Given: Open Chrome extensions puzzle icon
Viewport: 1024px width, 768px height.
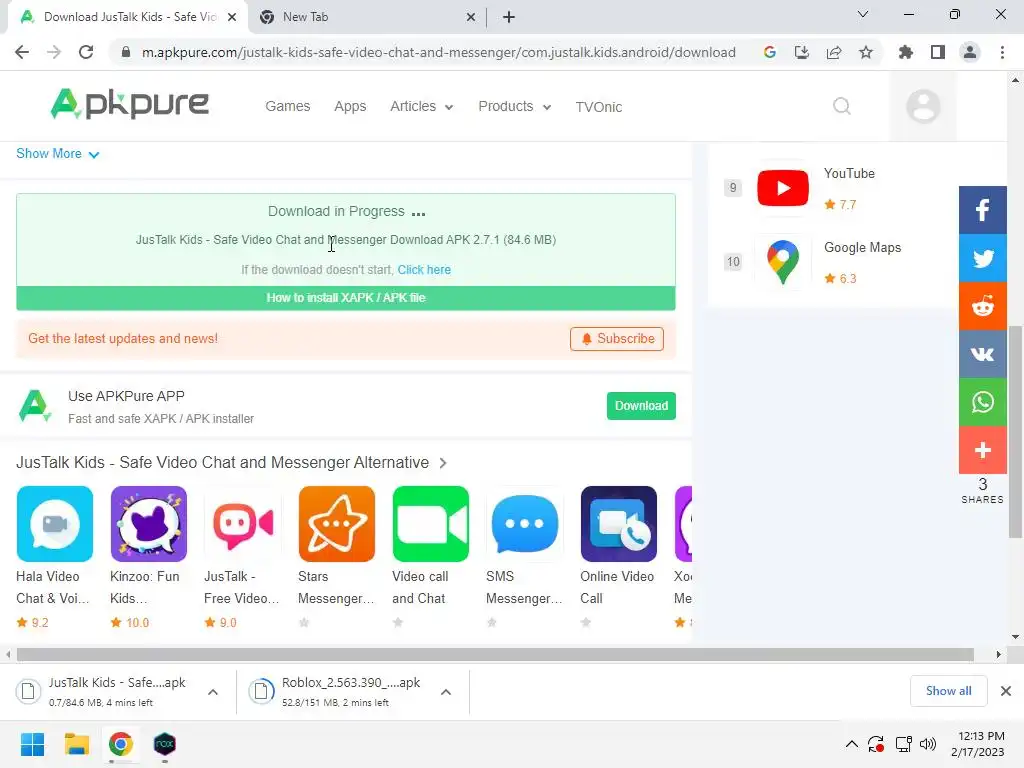Looking at the screenshot, I should point(906,52).
